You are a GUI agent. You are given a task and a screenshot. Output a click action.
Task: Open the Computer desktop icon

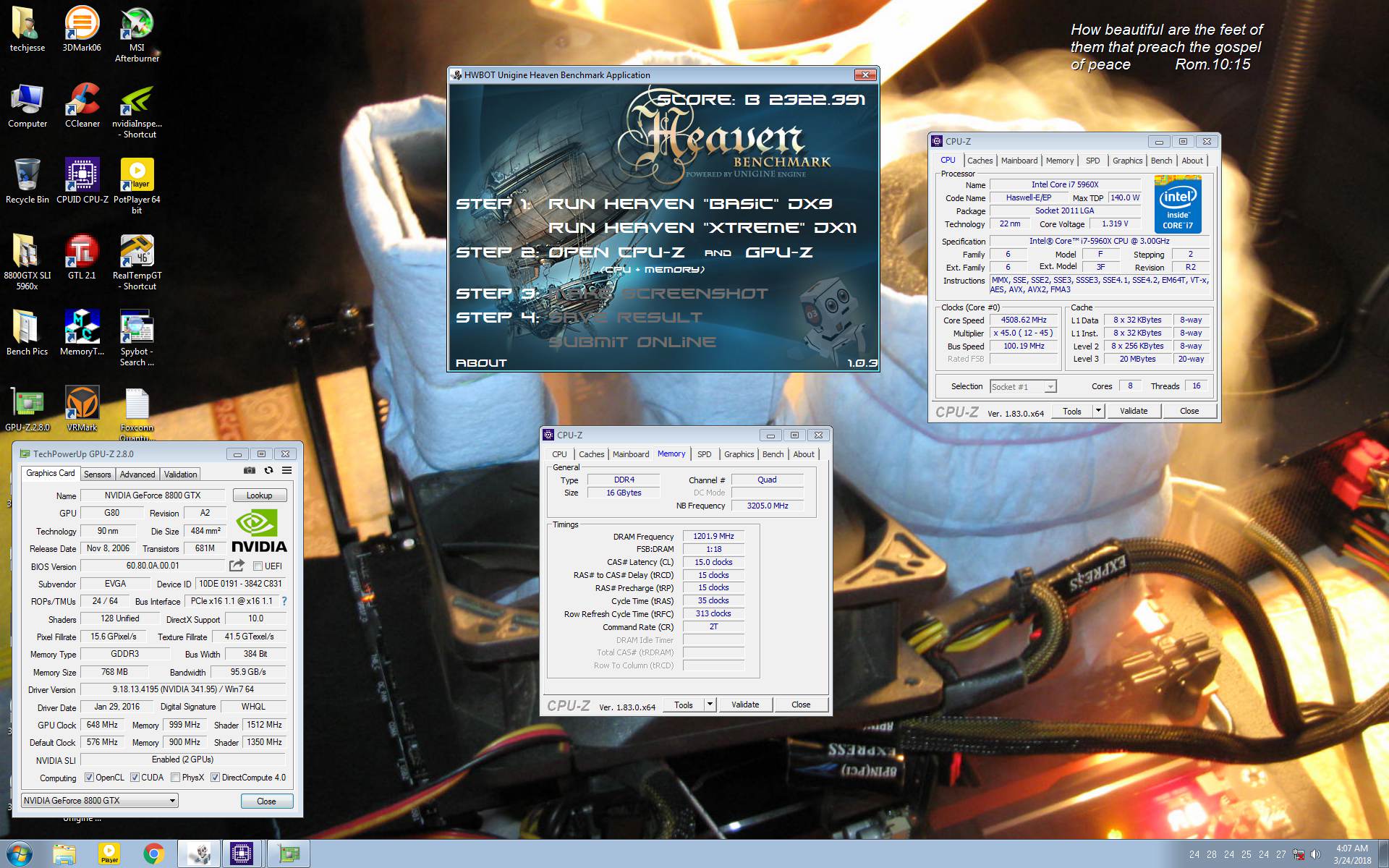pyautogui.click(x=27, y=106)
